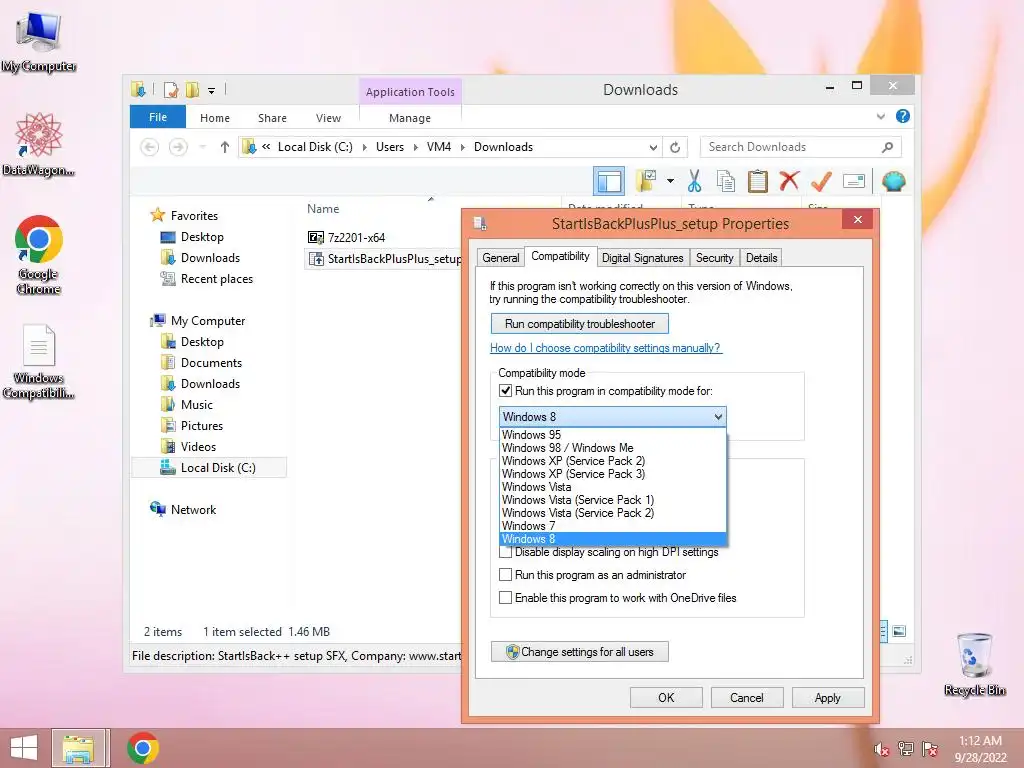Click the scissors Cut icon
The image size is (1024, 768).
click(694, 181)
